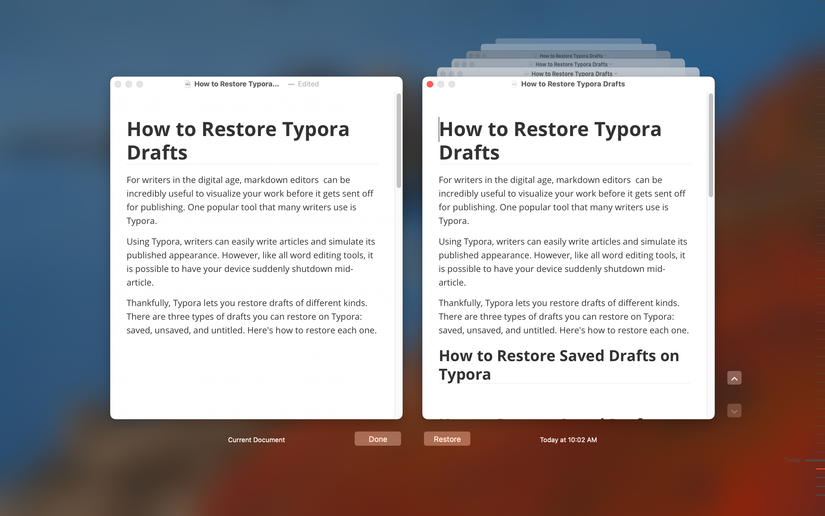Viewport: 825px width, 516px height.
Task: Click the scrollbar in the current document window
Action: point(399,140)
